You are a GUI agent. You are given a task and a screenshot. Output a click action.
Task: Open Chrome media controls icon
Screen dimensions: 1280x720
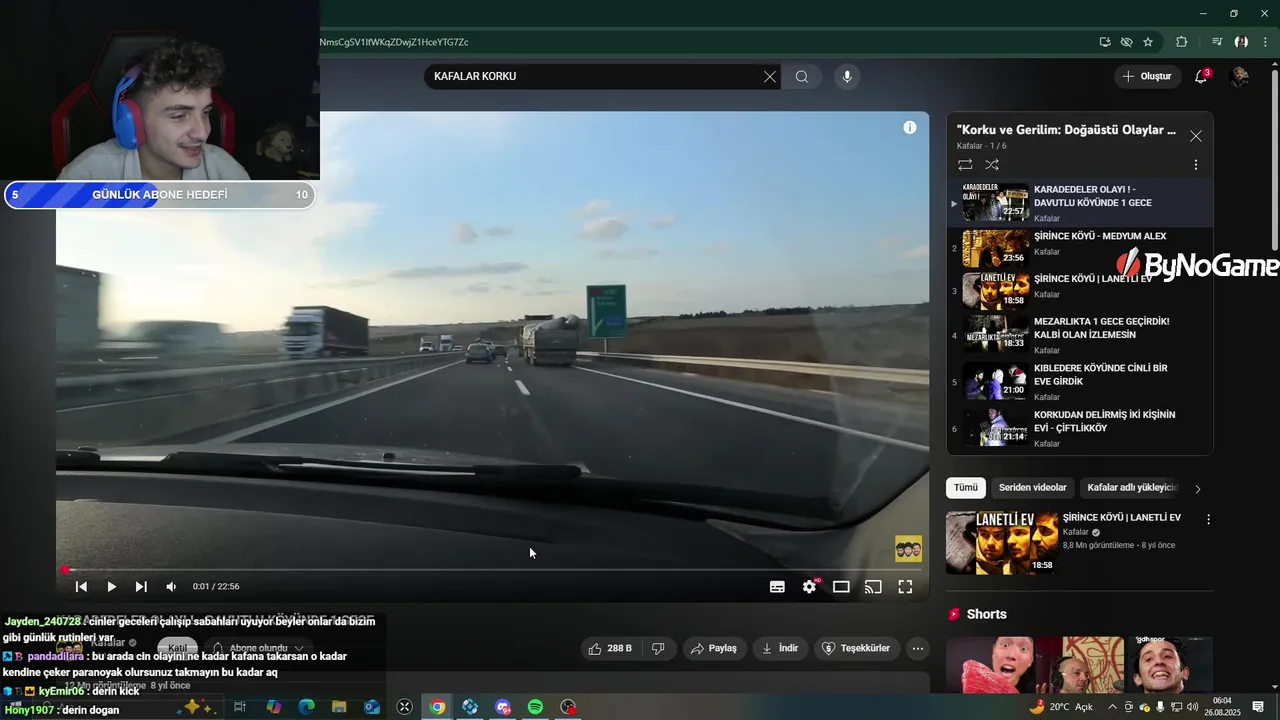(1217, 42)
